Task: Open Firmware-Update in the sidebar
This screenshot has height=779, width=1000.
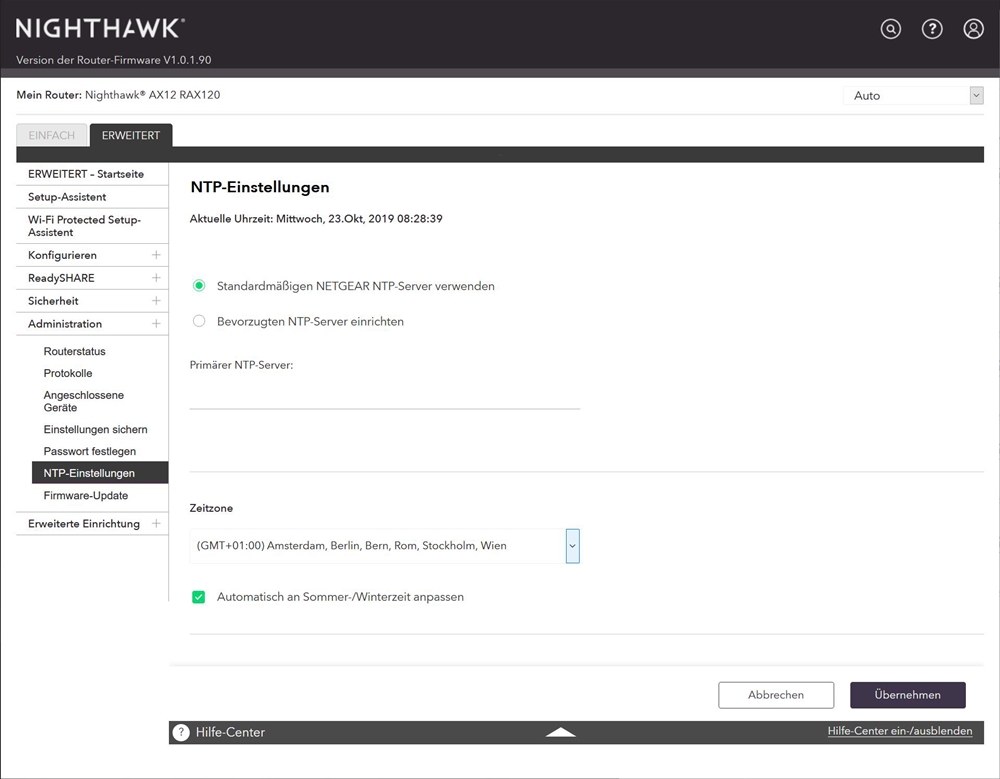Action: point(86,496)
